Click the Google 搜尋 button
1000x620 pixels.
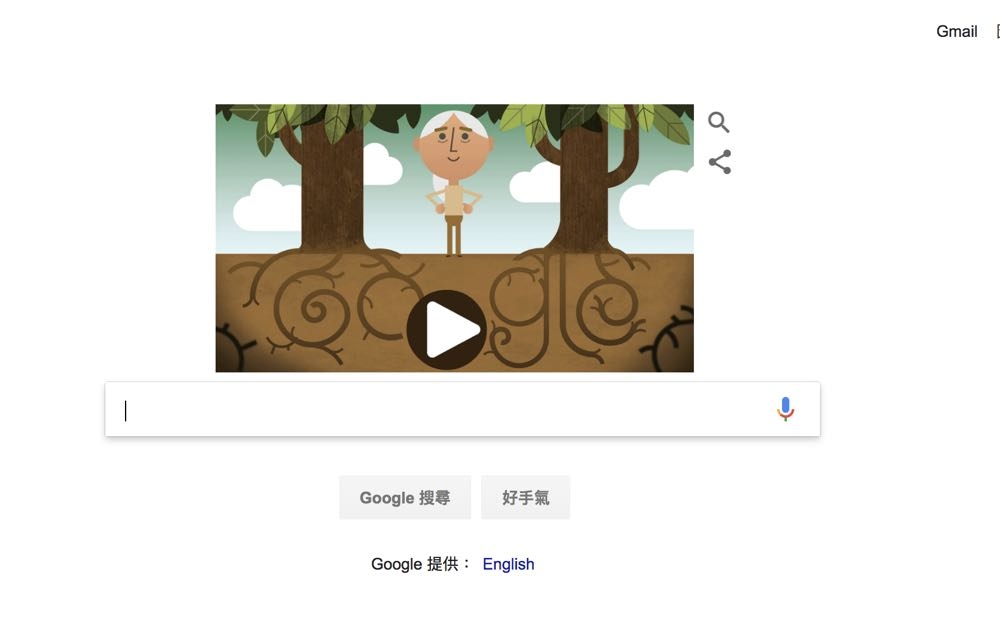[x=405, y=498]
